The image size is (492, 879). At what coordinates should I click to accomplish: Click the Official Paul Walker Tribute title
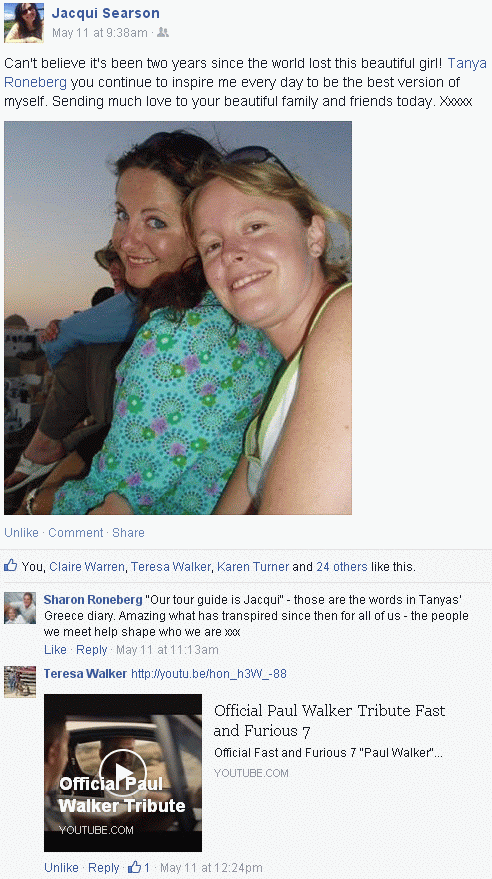pos(329,720)
